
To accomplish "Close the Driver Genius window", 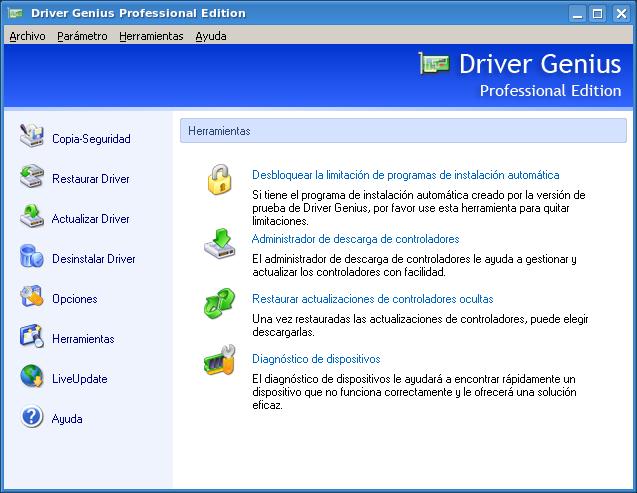I will pyautogui.click(x=621, y=14).
